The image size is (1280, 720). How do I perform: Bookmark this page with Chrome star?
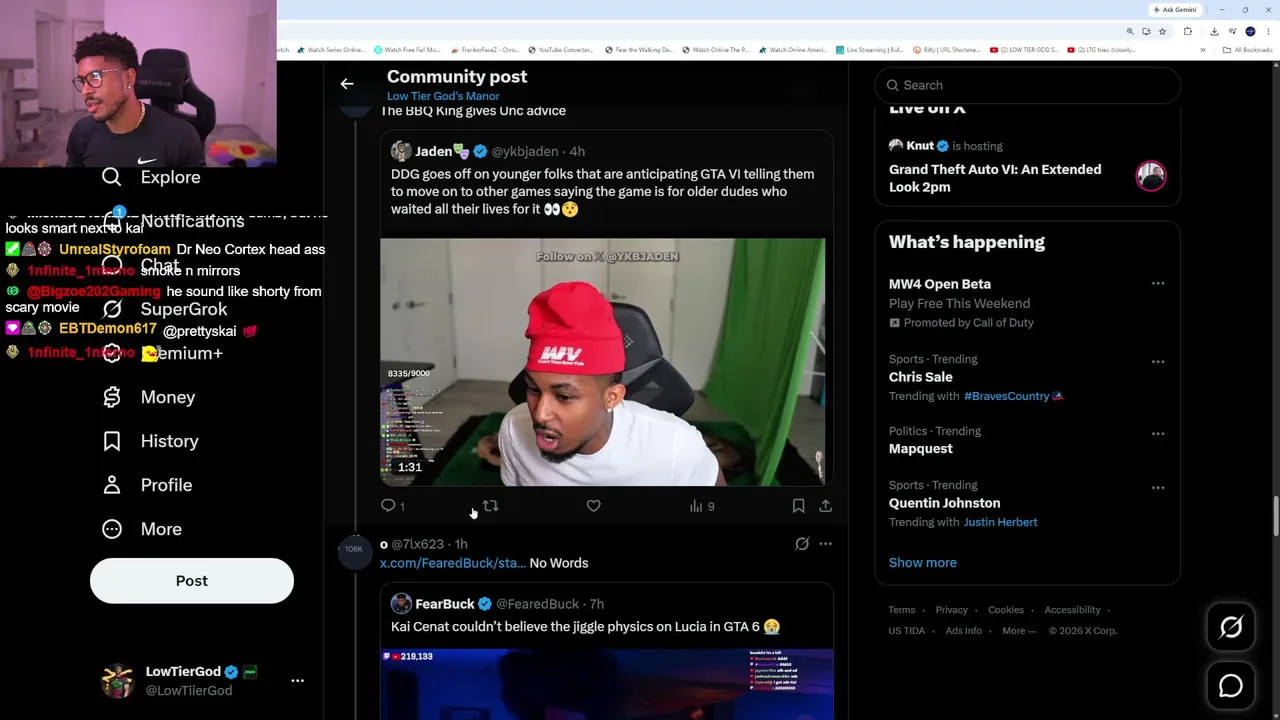point(1162,32)
